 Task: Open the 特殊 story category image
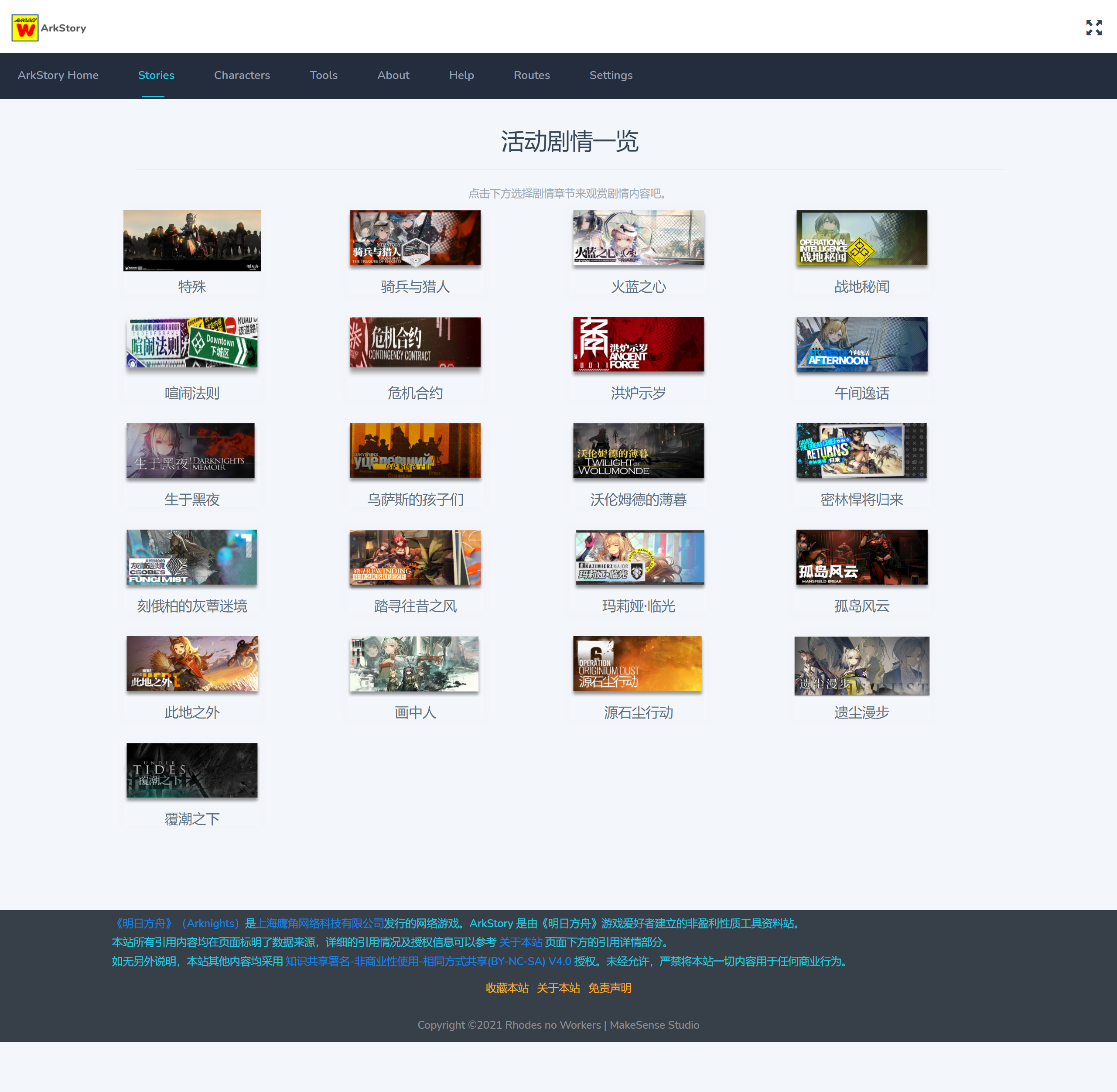click(191, 240)
